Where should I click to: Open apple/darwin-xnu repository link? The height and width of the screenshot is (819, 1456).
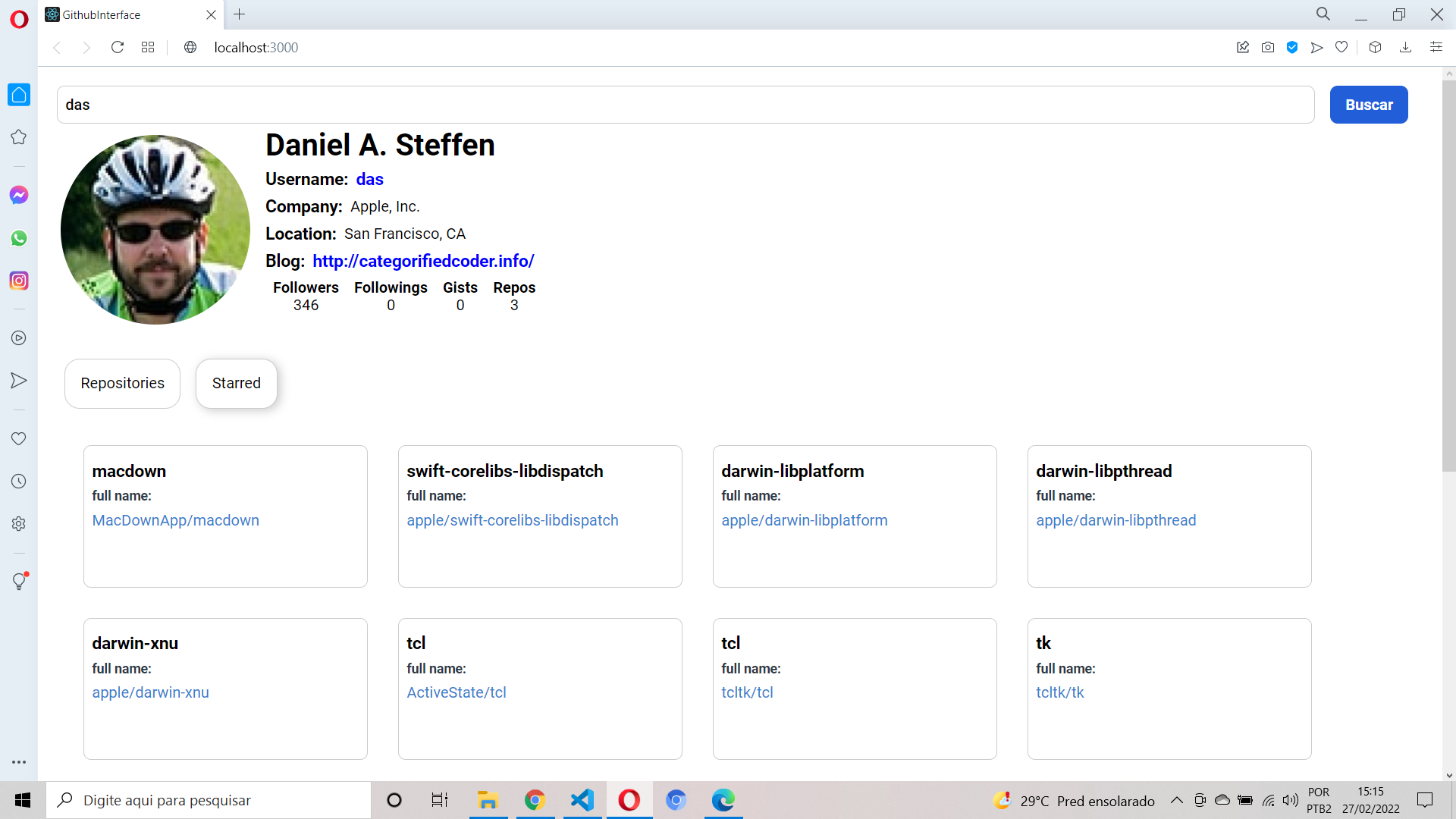click(x=151, y=693)
